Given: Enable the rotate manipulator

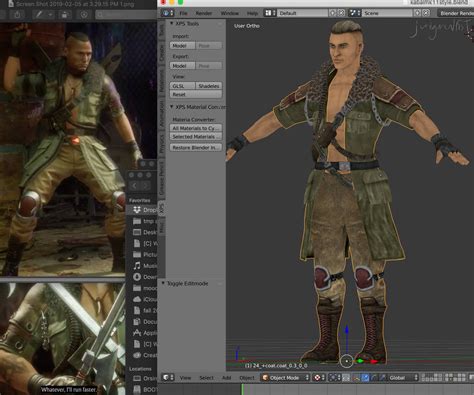Looking at the screenshot, I should [x=374, y=378].
